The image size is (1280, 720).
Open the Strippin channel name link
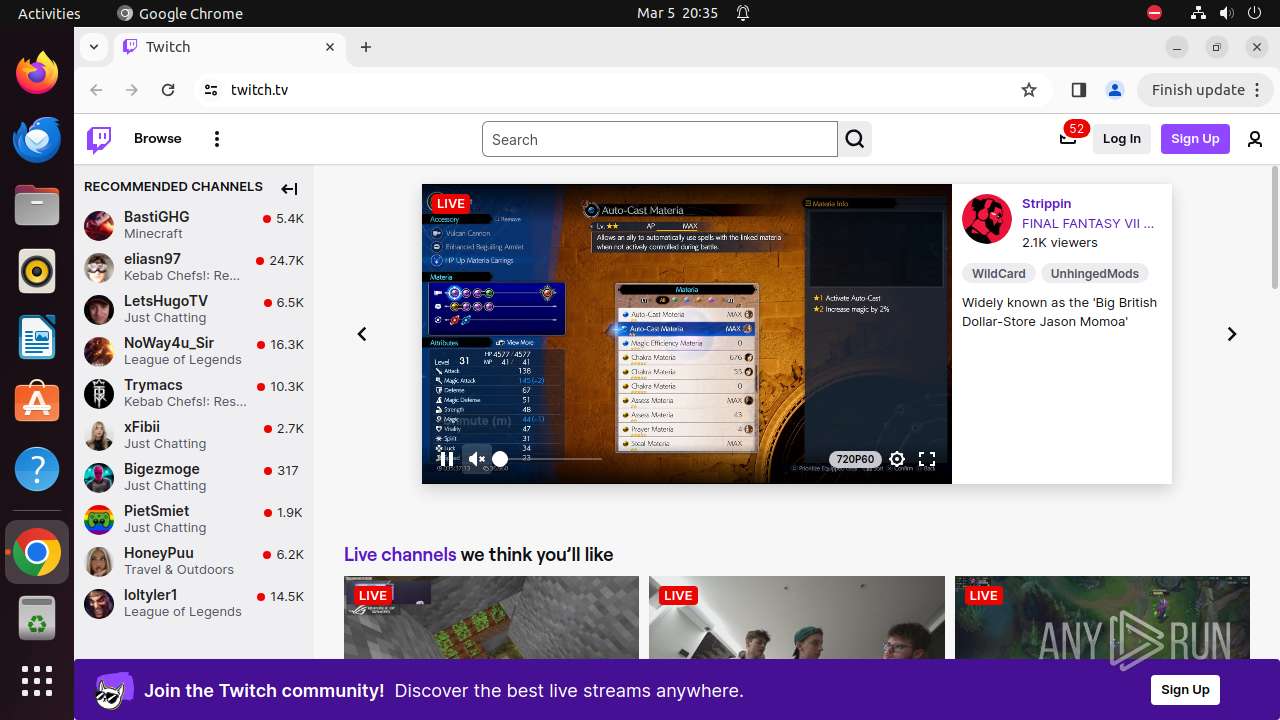click(x=1046, y=203)
